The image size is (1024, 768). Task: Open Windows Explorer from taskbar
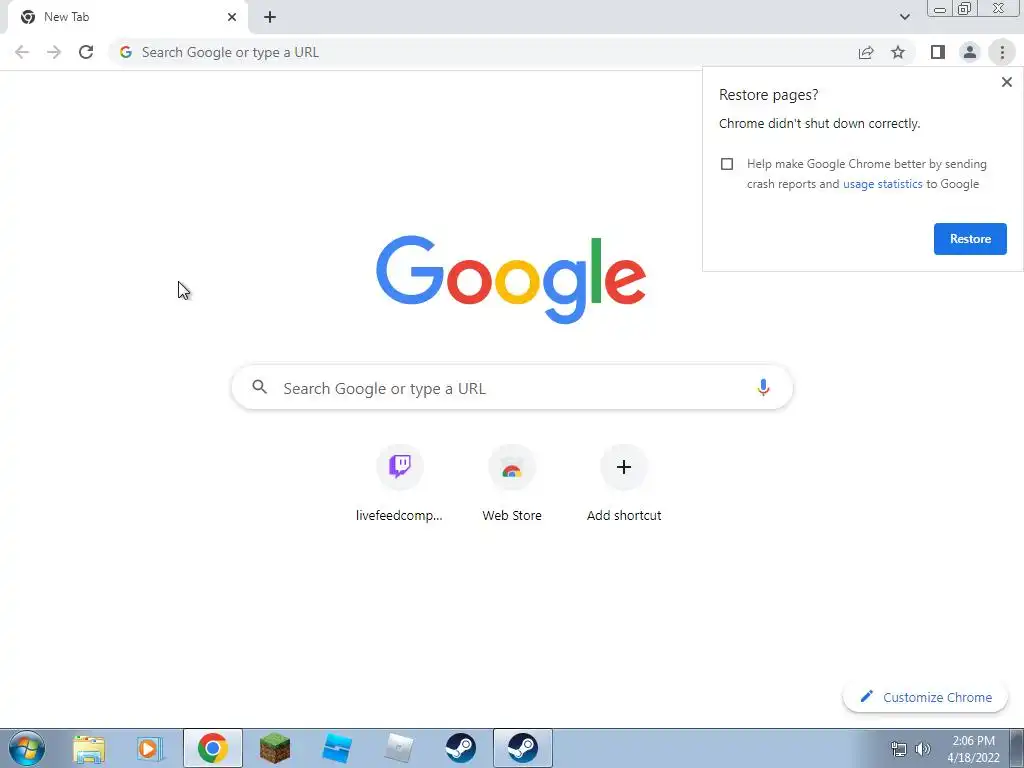(89, 749)
